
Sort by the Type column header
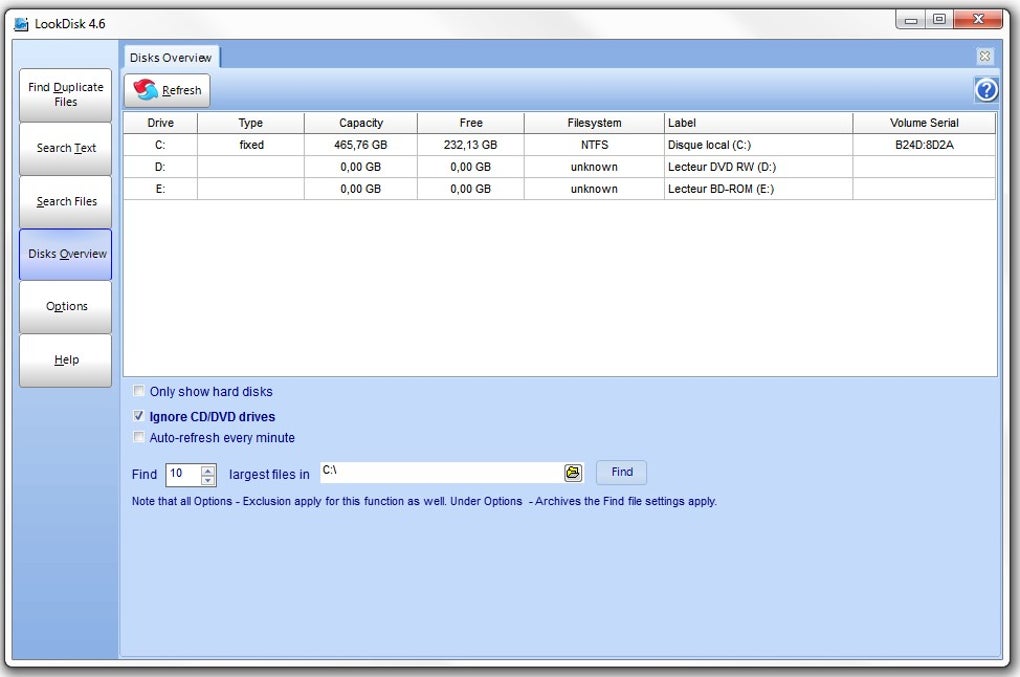[x=250, y=123]
